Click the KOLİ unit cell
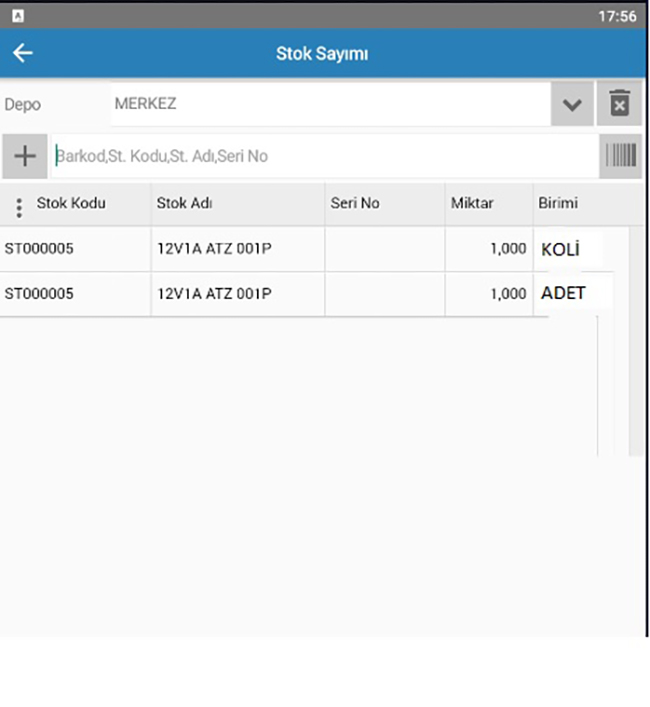 (560, 249)
